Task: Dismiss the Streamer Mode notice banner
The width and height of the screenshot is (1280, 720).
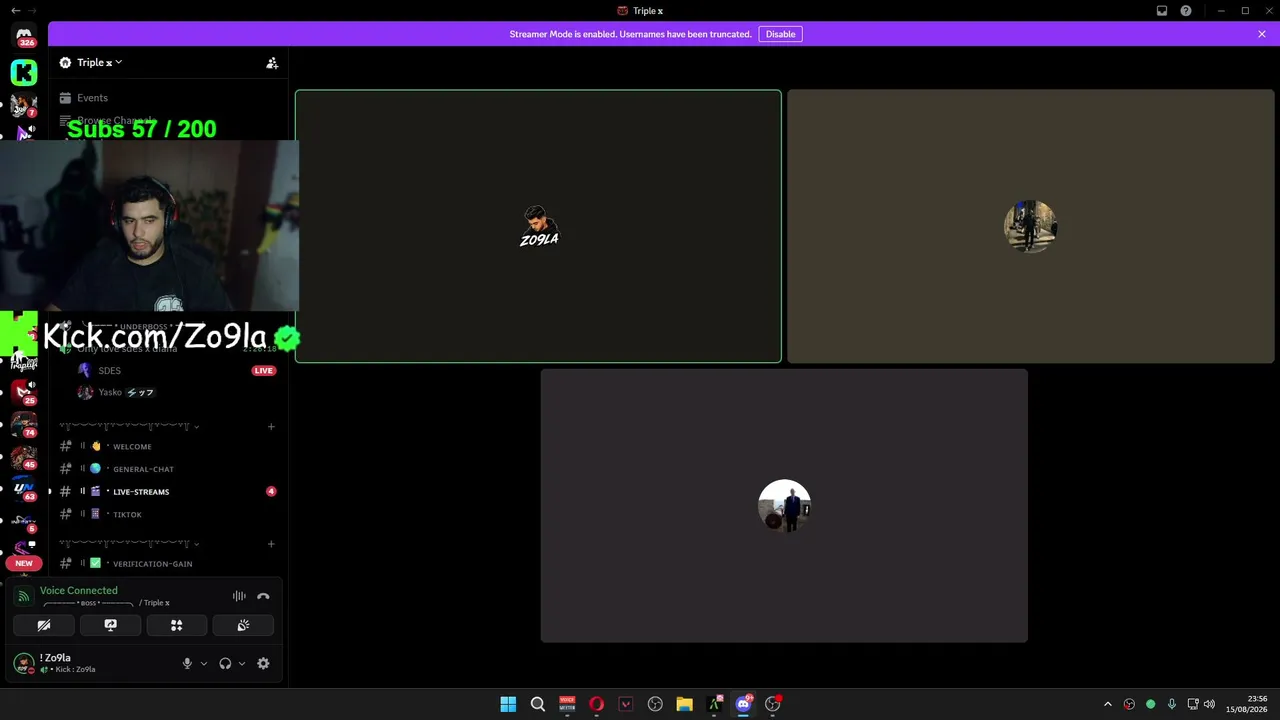Action: click(x=1262, y=34)
